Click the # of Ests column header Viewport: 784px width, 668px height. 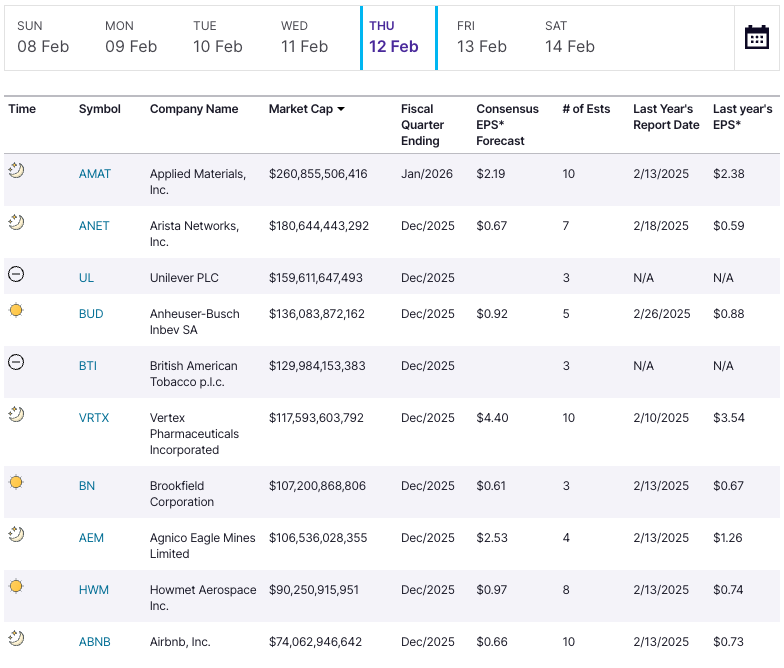(x=585, y=109)
